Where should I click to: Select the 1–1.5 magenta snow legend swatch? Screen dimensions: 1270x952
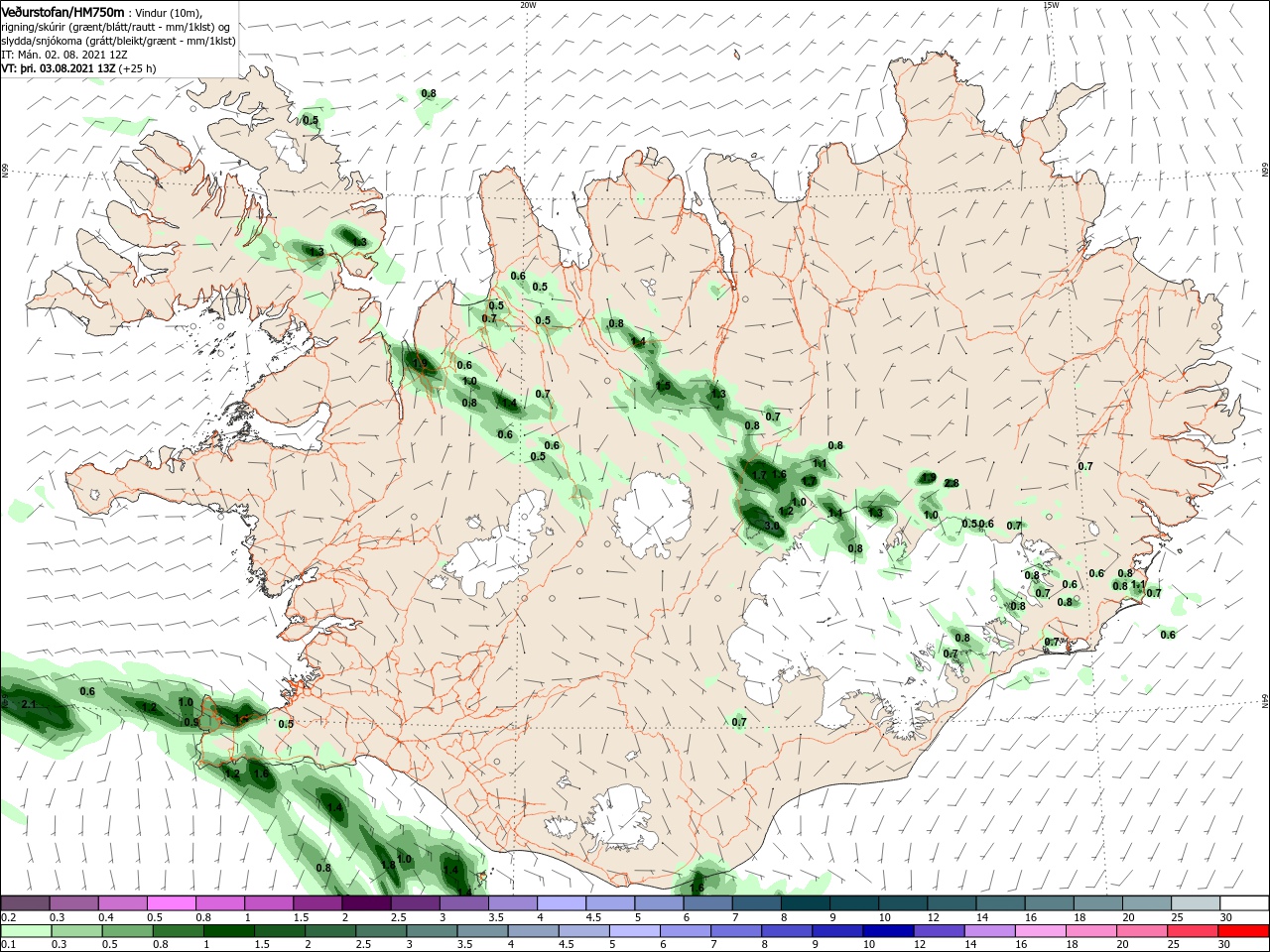(269, 903)
